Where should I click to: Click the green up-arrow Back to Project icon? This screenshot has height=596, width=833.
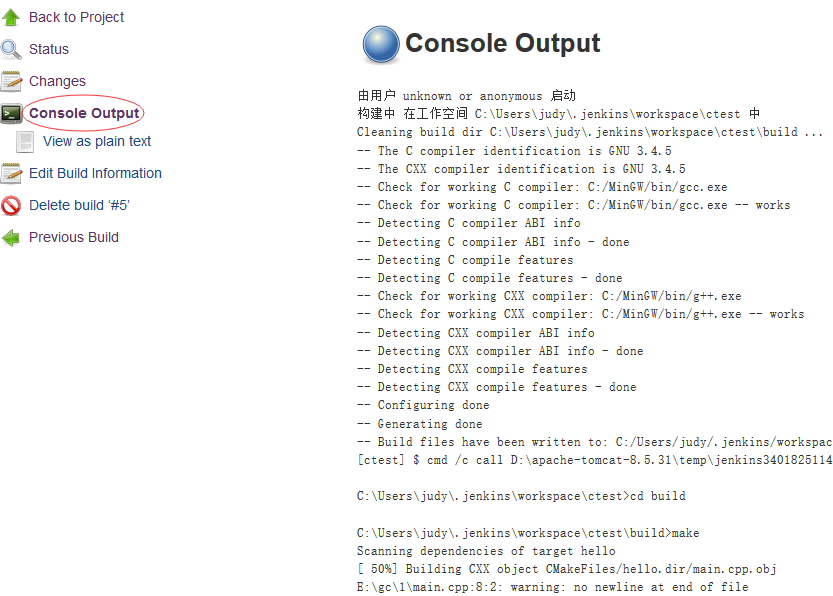(13, 17)
